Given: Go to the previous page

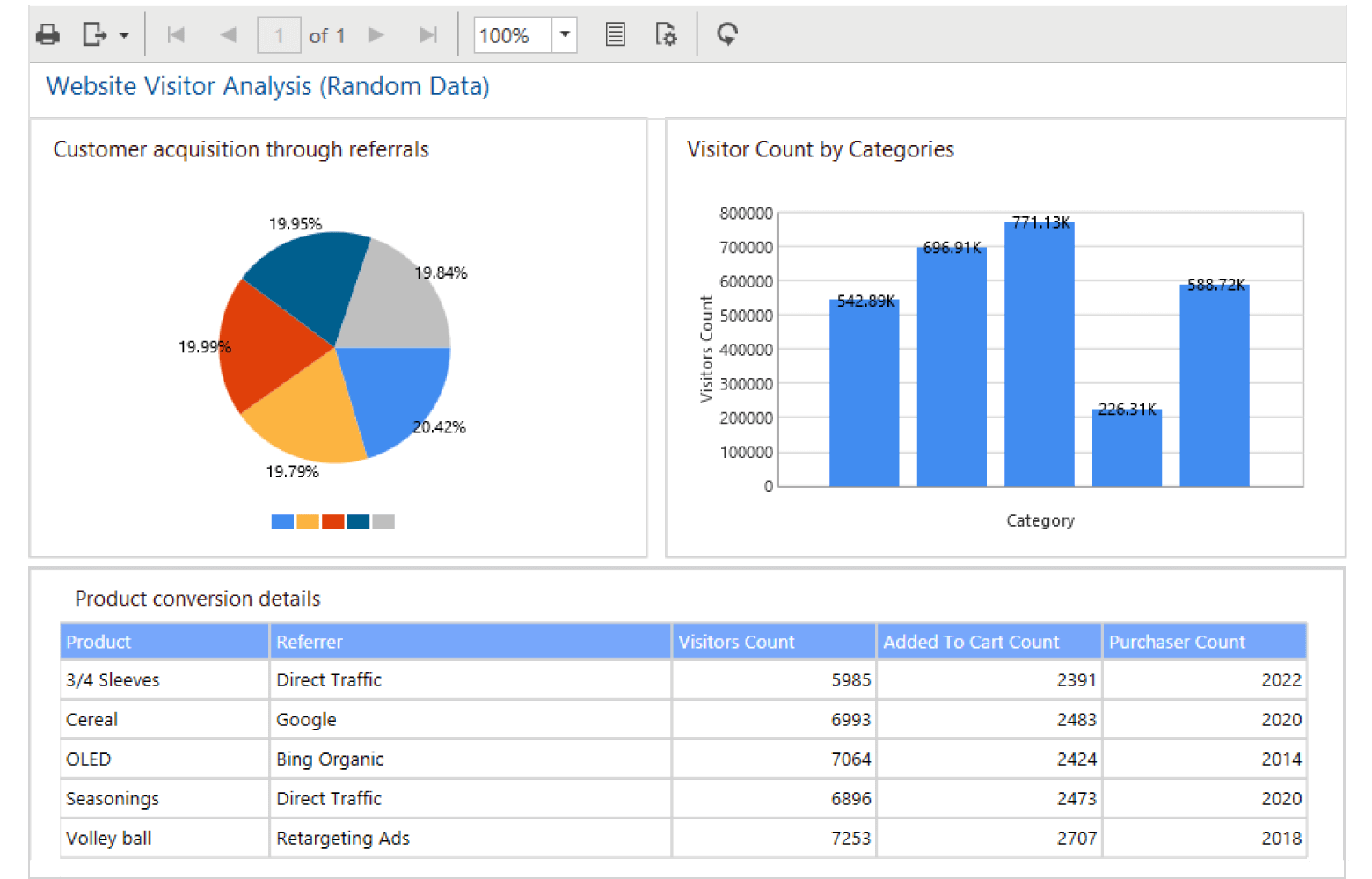Looking at the screenshot, I should 228,35.
